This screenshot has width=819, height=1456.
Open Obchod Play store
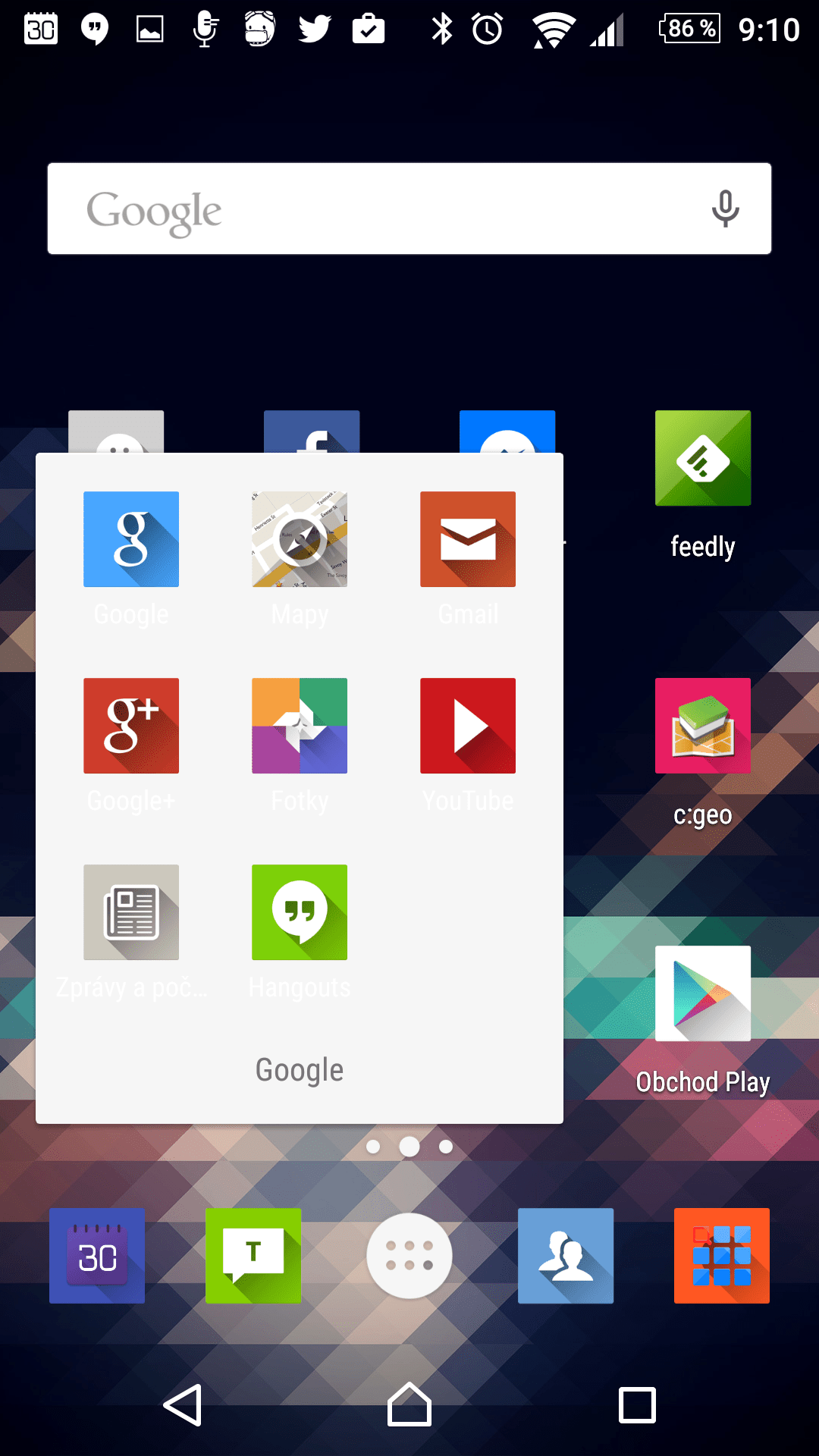click(x=703, y=993)
